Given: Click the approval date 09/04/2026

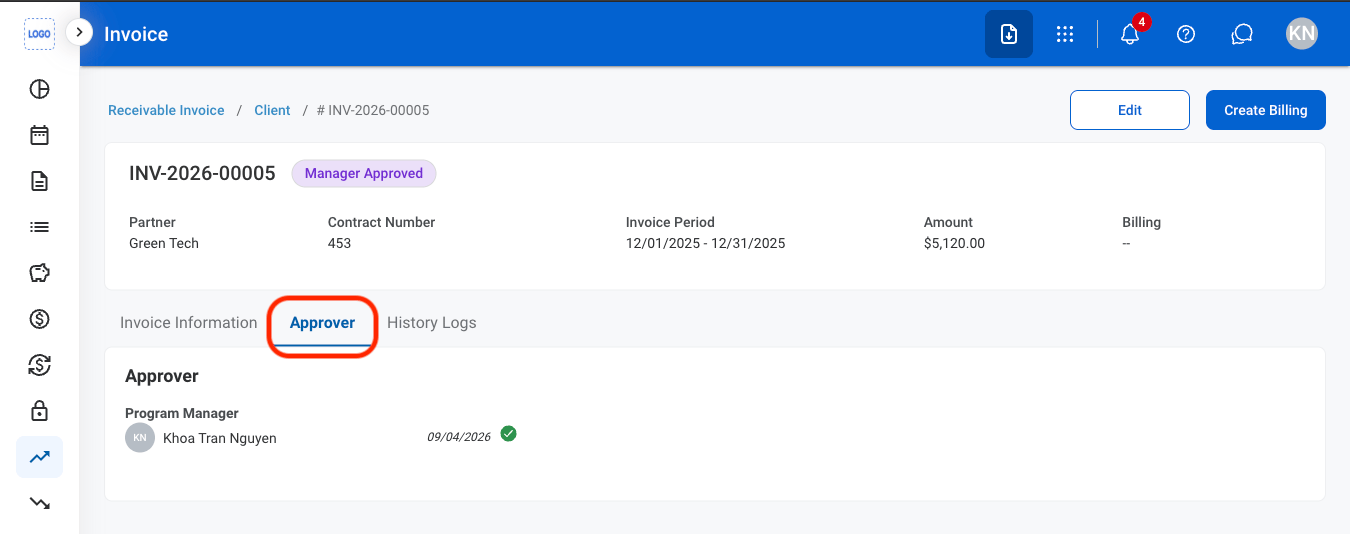Looking at the screenshot, I should point(459,437).
